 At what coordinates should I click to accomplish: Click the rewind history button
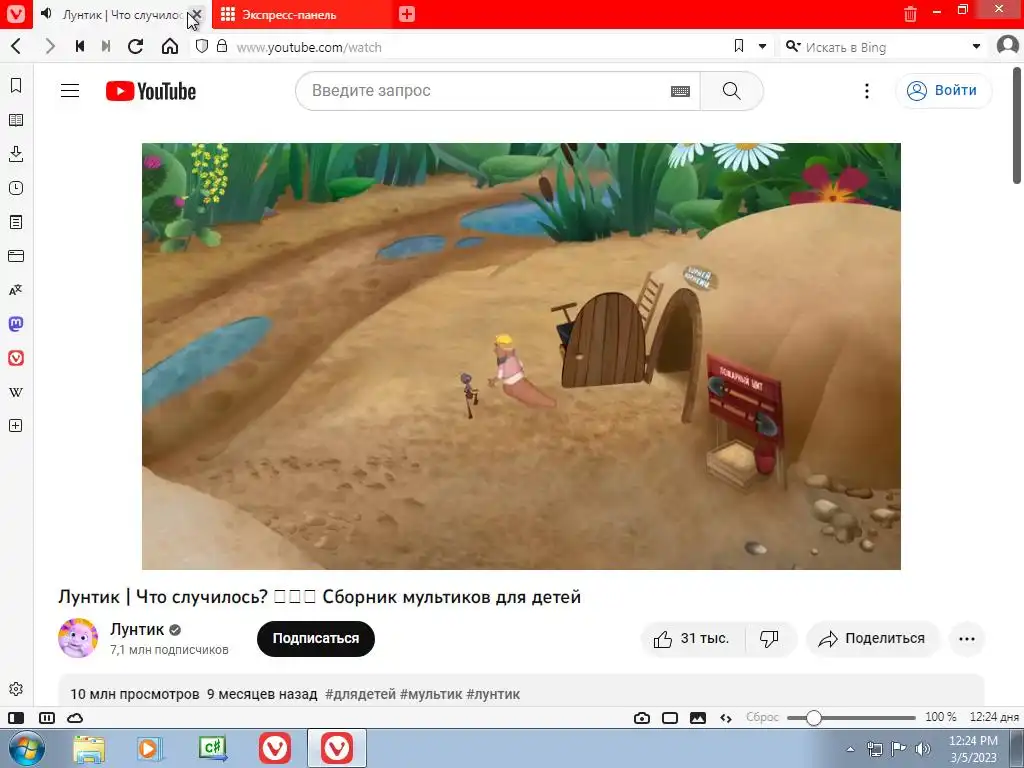80,46
